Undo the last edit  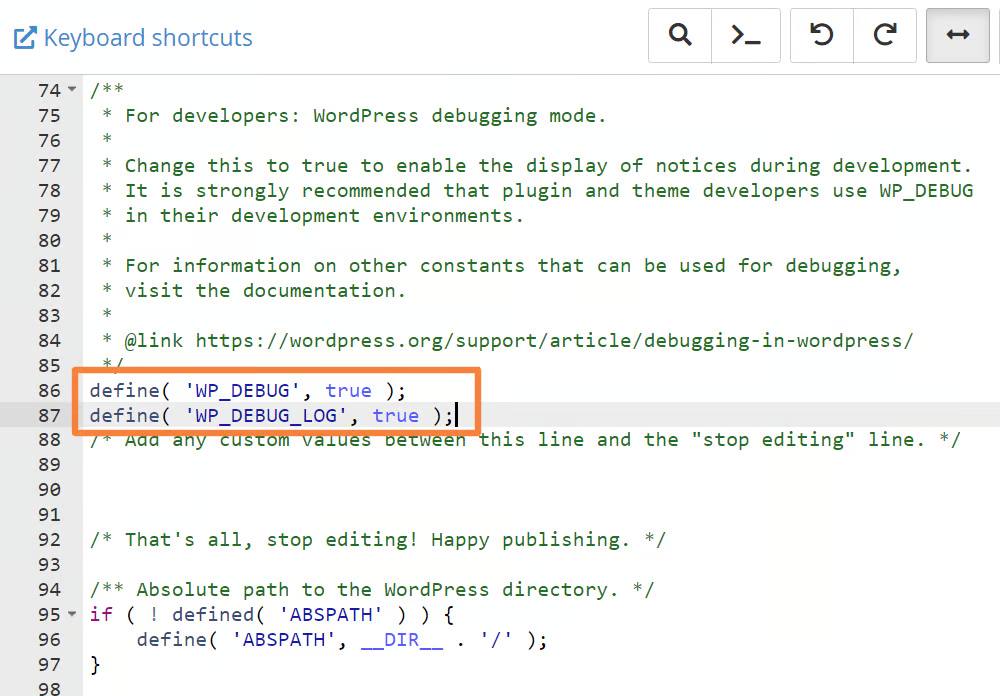(822, 35)
